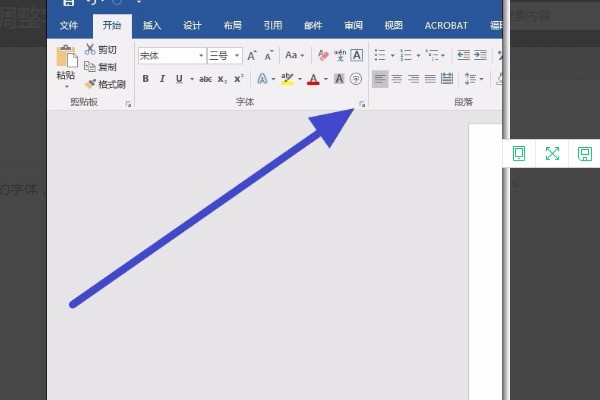The width and height of the screenshot is (600, 400).
Task: Expand the Font dialog launcher
Action: click(x=362, y=104)
